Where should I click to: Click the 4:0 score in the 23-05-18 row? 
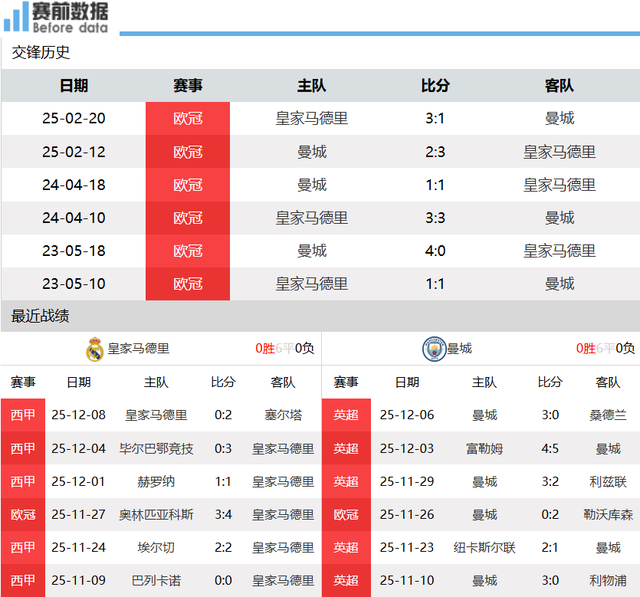pyautogui.click(x=435, y=251)
